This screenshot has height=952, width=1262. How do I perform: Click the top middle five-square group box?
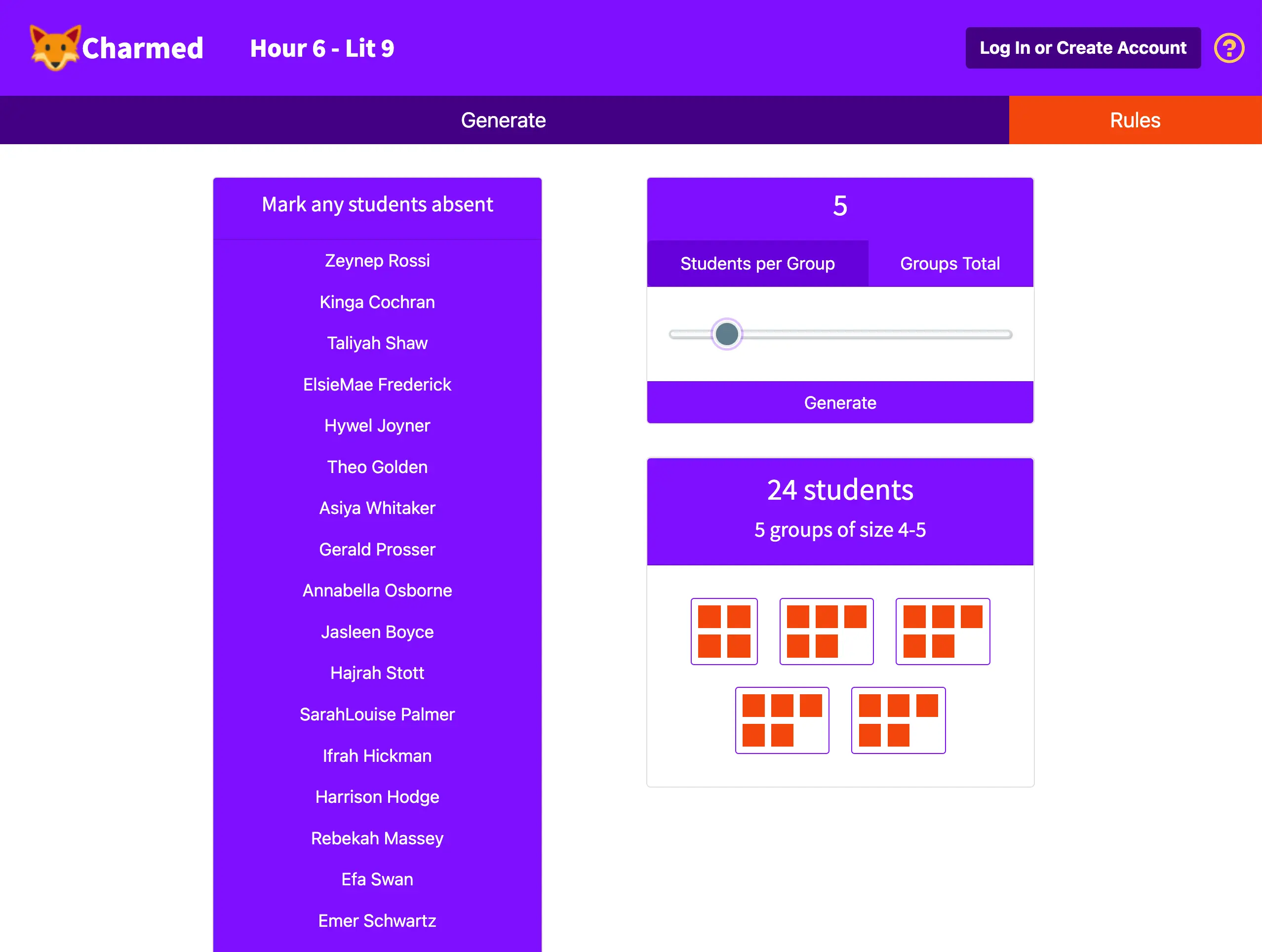(x=826, y=631)
